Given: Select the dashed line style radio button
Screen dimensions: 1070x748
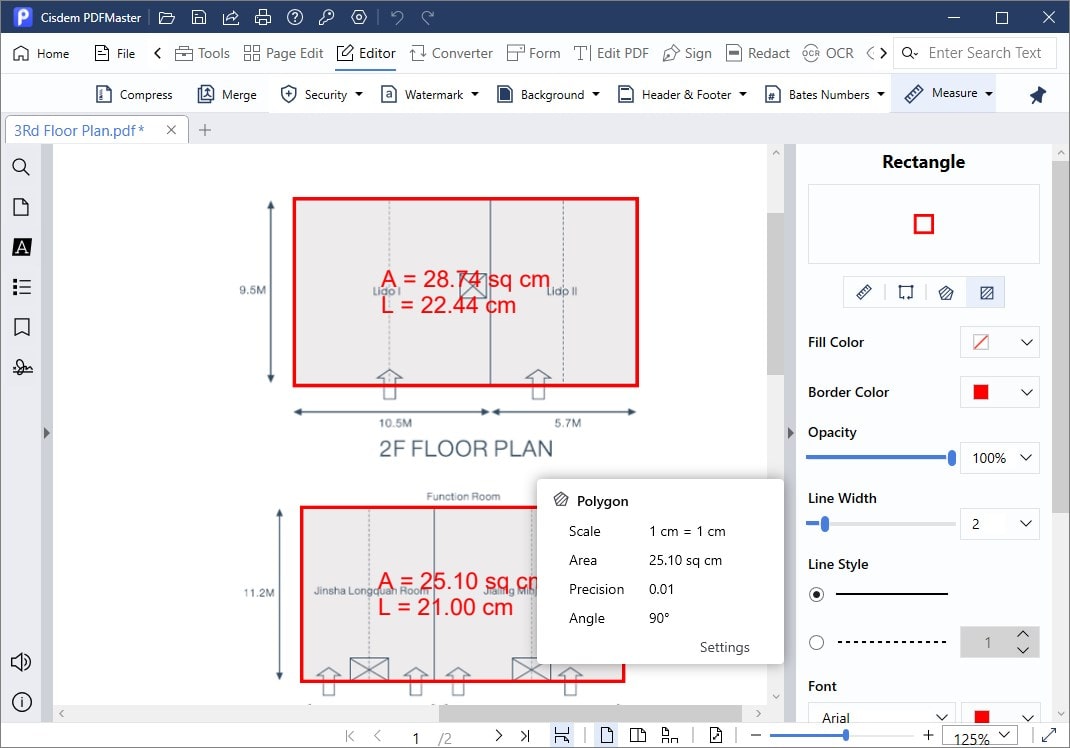Looking at the screenshot, I should coord(817,642).
